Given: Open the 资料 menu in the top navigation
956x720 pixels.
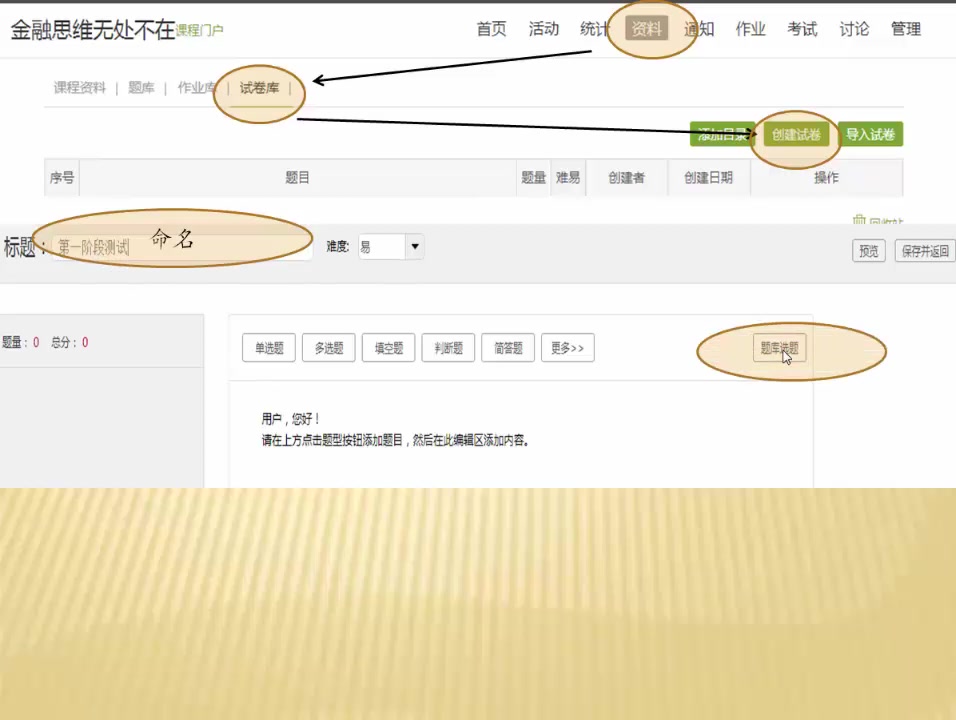Looking at the screenshot, I should (645, 29).
